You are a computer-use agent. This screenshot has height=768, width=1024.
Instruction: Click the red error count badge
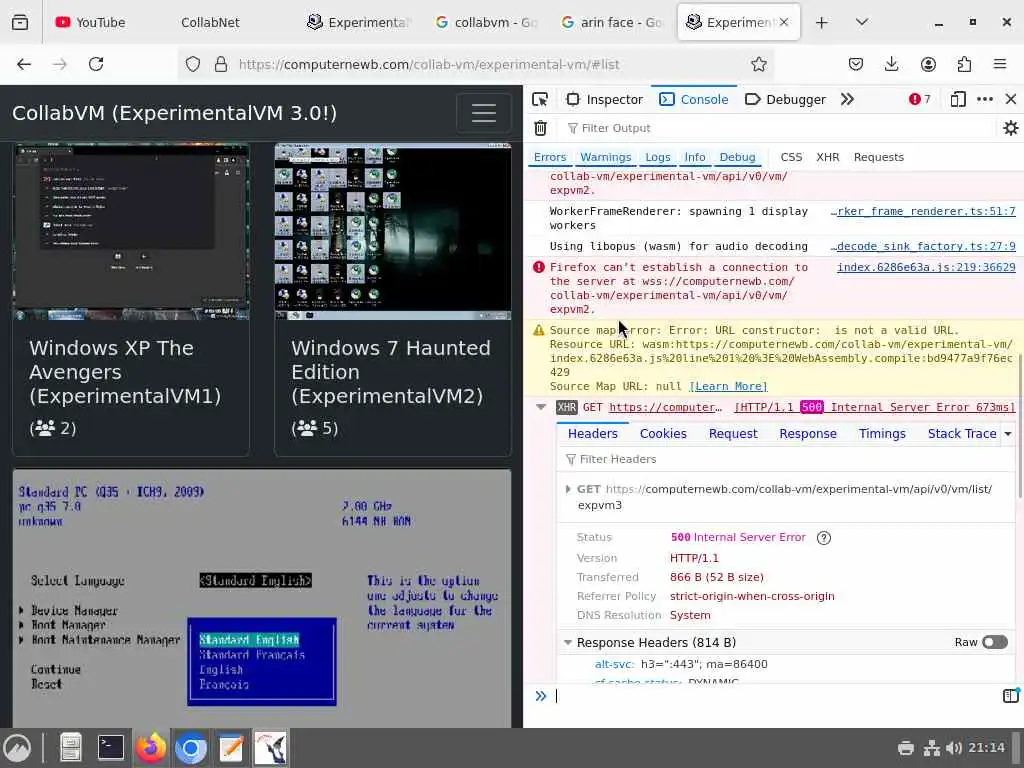point(920,99)
